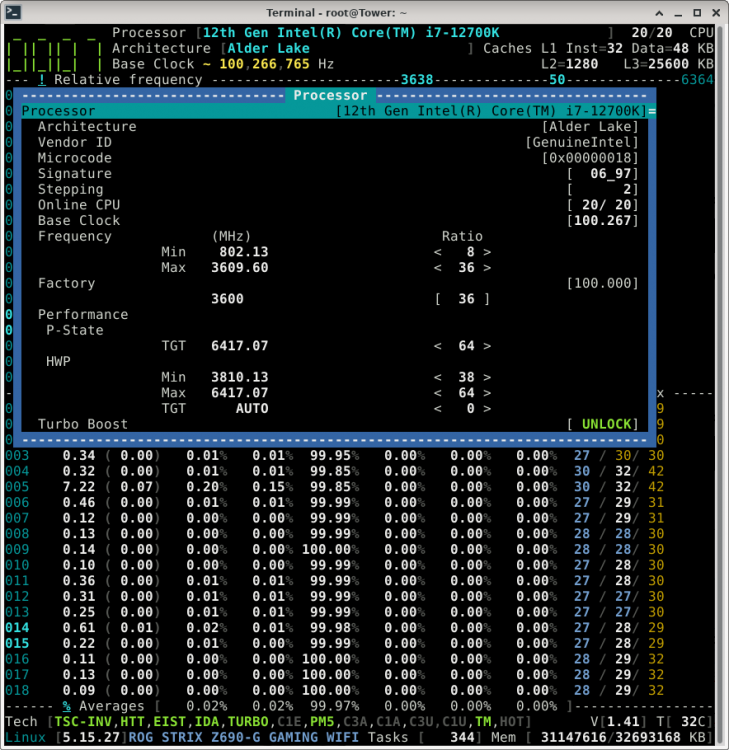Click the C1E technology flag

[x=289, y=722]
